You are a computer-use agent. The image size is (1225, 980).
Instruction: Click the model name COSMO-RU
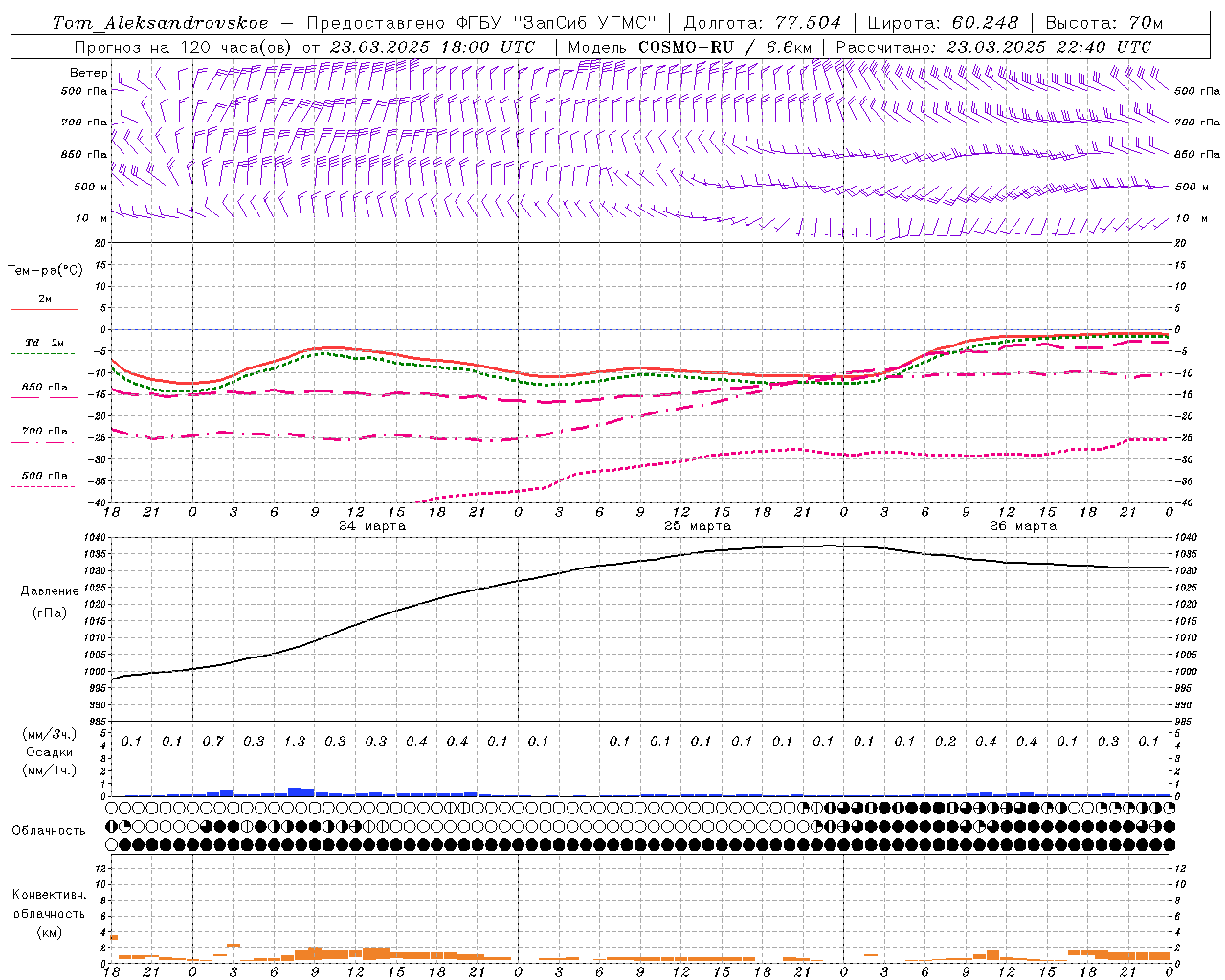click(x=684, y=46)
